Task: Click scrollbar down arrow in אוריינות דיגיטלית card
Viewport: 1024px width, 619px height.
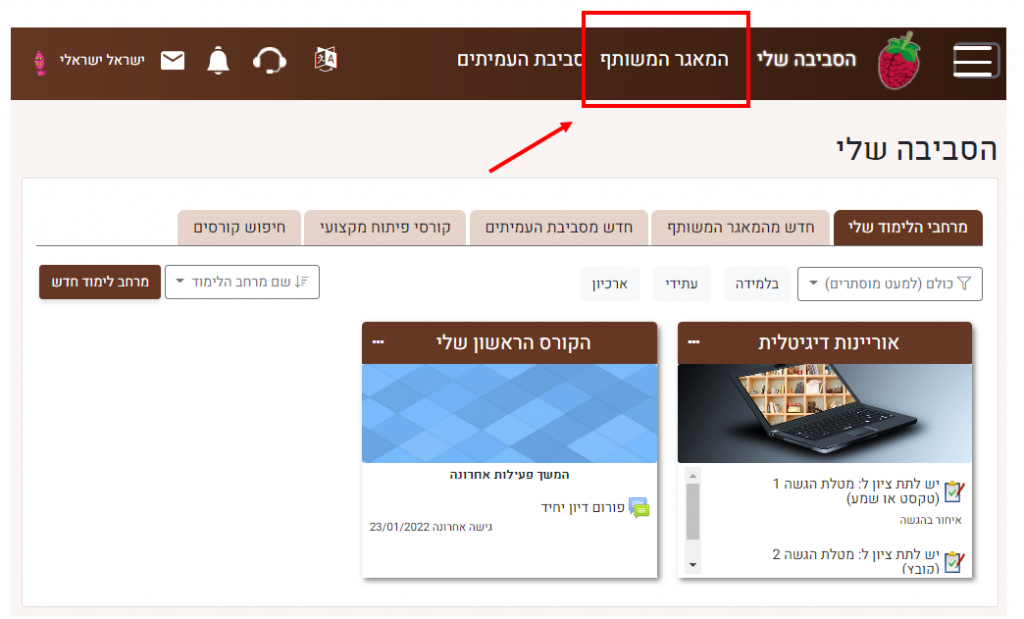Action: point(693,565)
